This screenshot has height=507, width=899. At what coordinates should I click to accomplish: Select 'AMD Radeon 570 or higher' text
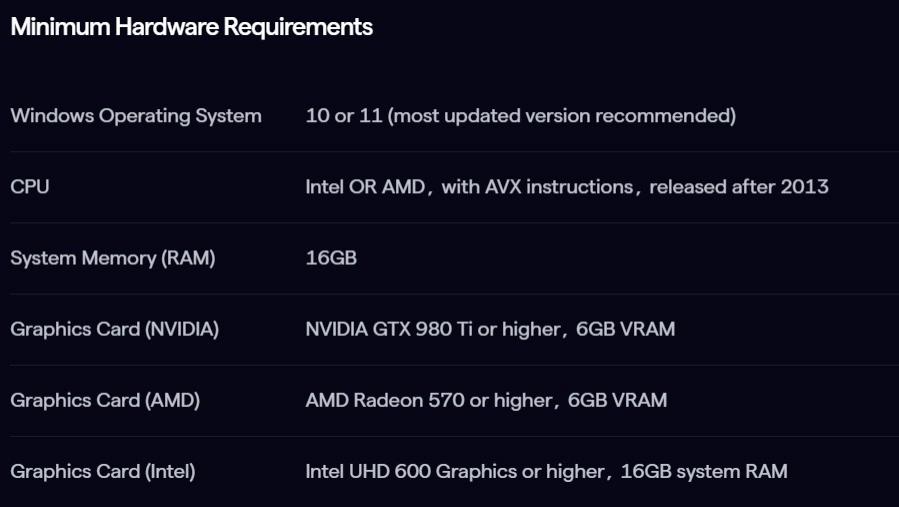coord(428,400)
